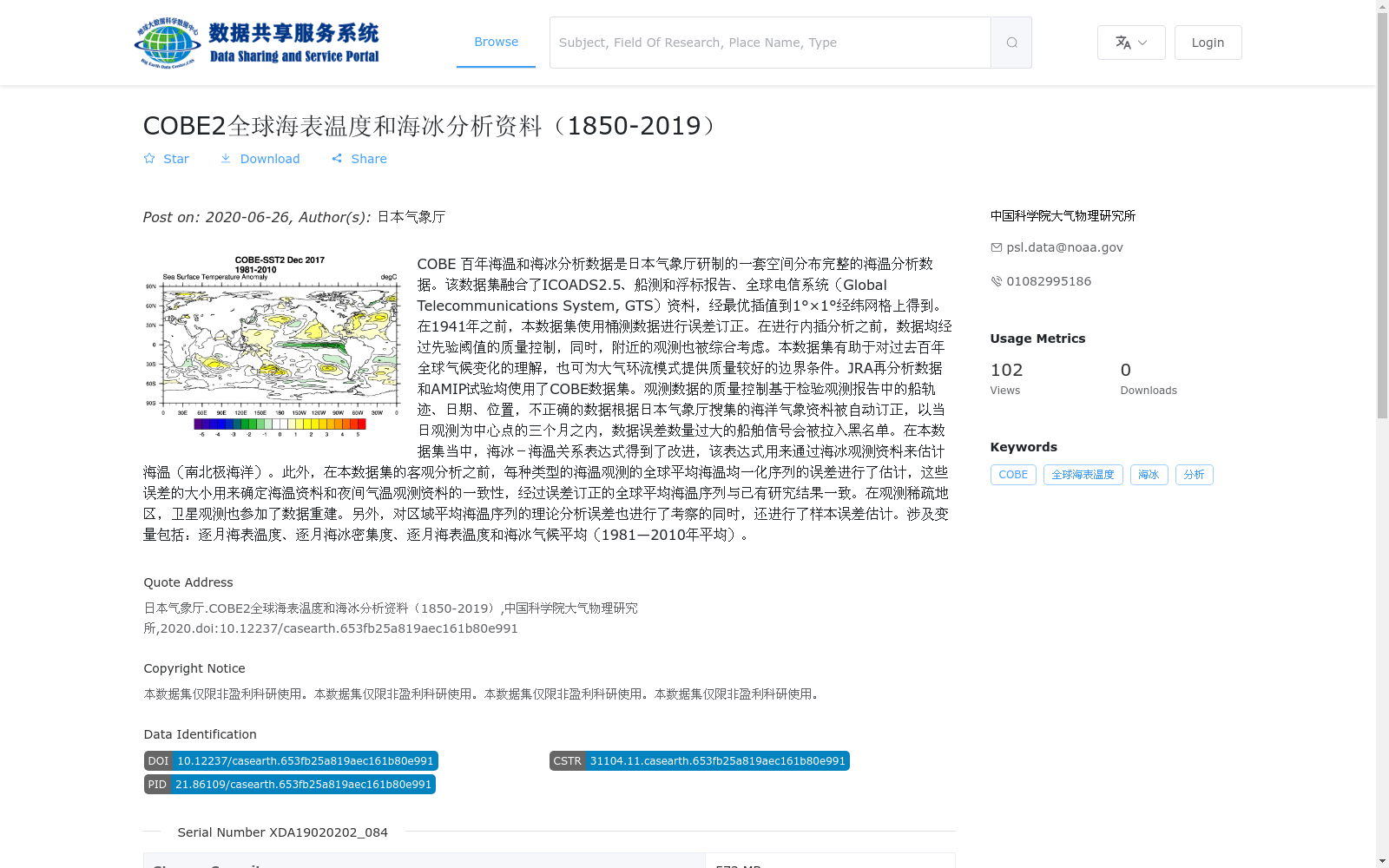The height and width of the screenshot is (868, 1389).
Task: Click the download arrow icon
Action: coord(226,159)
